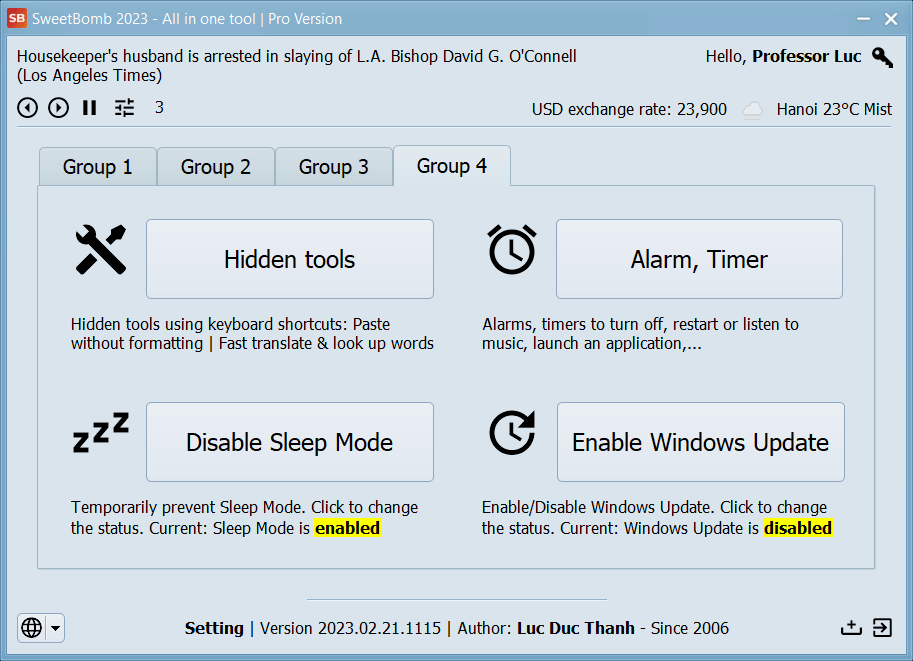Click the cloud weather icon
The height and width of the screenshot is (661, 913).
click(753, 110)
